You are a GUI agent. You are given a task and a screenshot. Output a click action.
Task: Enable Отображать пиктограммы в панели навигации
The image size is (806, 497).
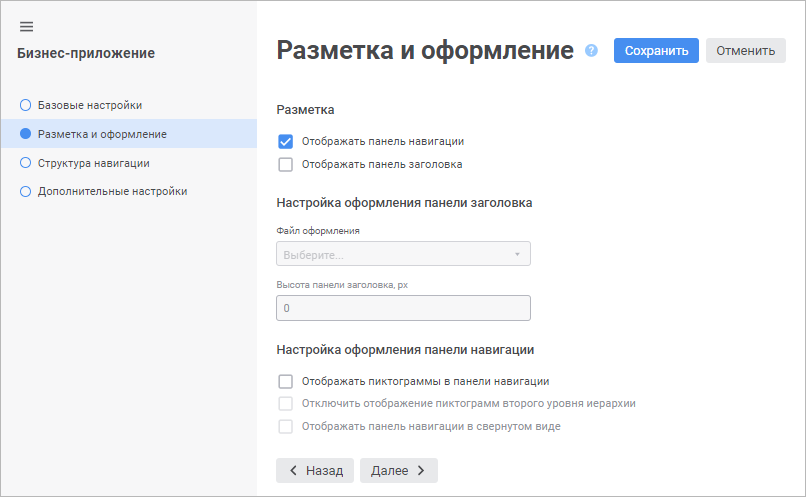[x=285, y=381]
